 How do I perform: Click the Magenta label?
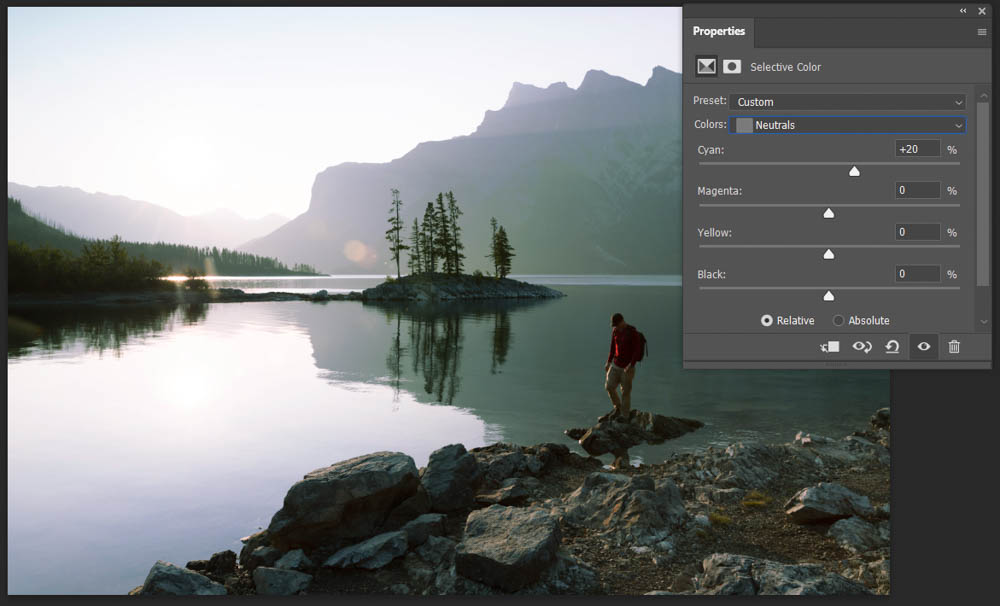[x=719, y=191]
